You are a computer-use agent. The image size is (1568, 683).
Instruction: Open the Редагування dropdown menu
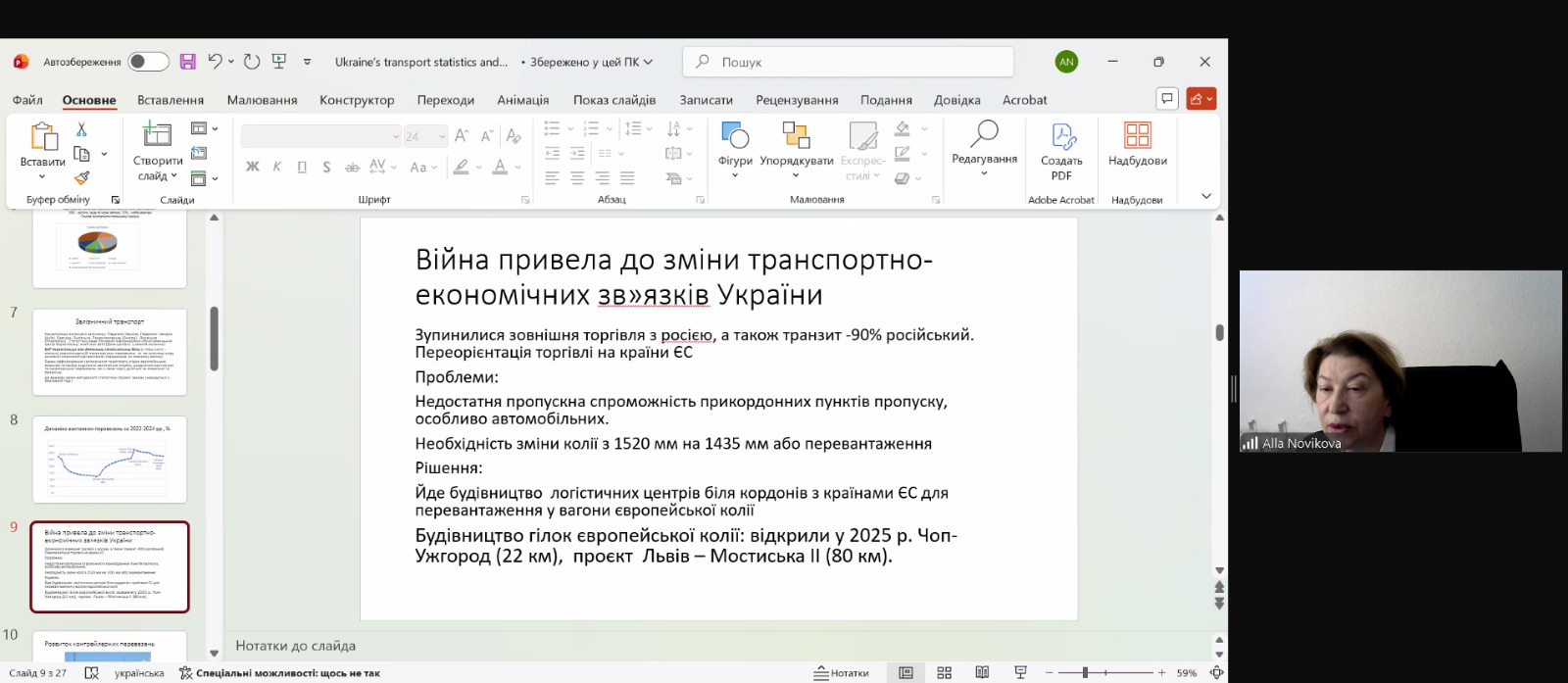point(984,160)
